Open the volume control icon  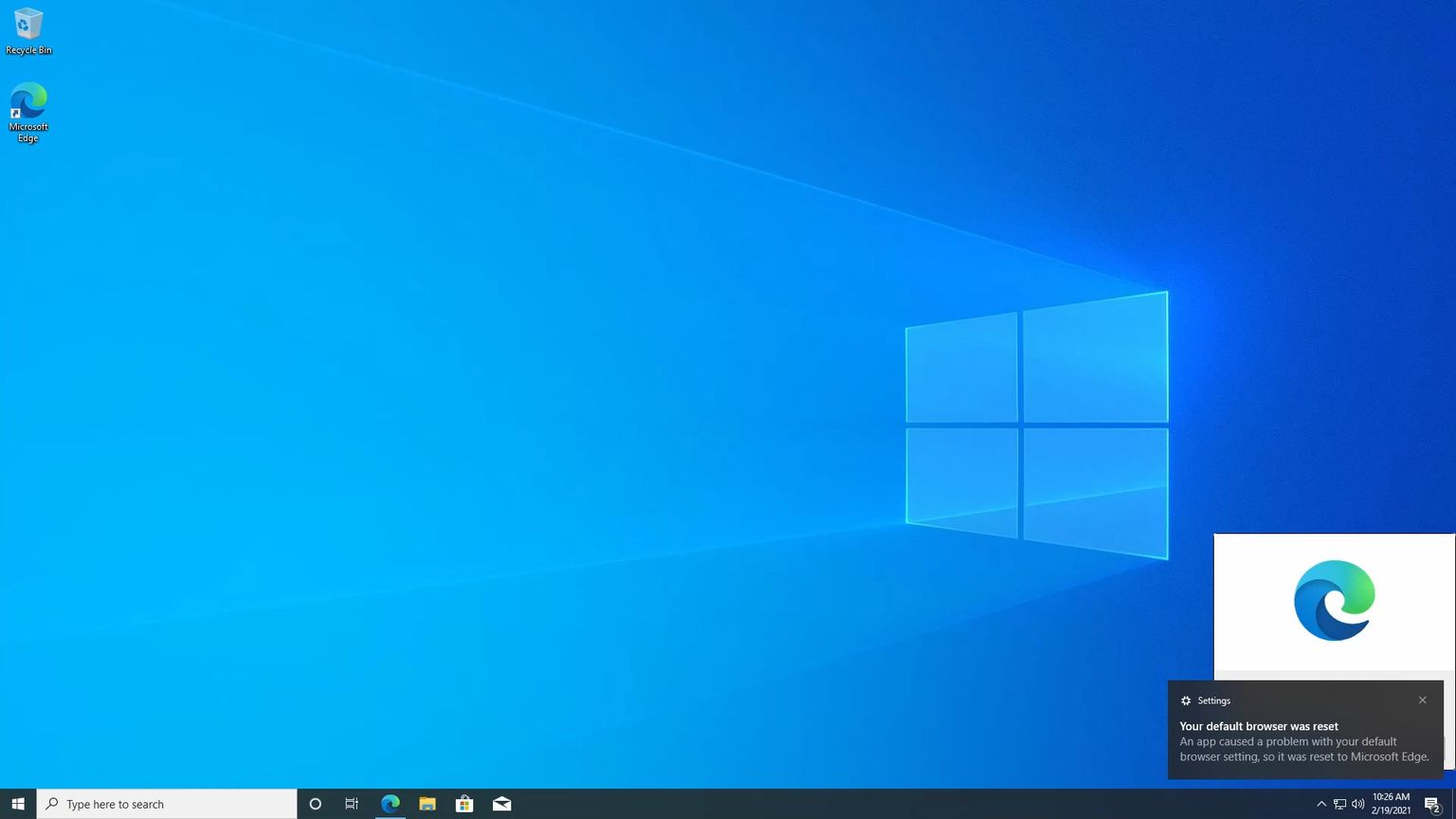pyautogui.click(x=1356, y=803)
